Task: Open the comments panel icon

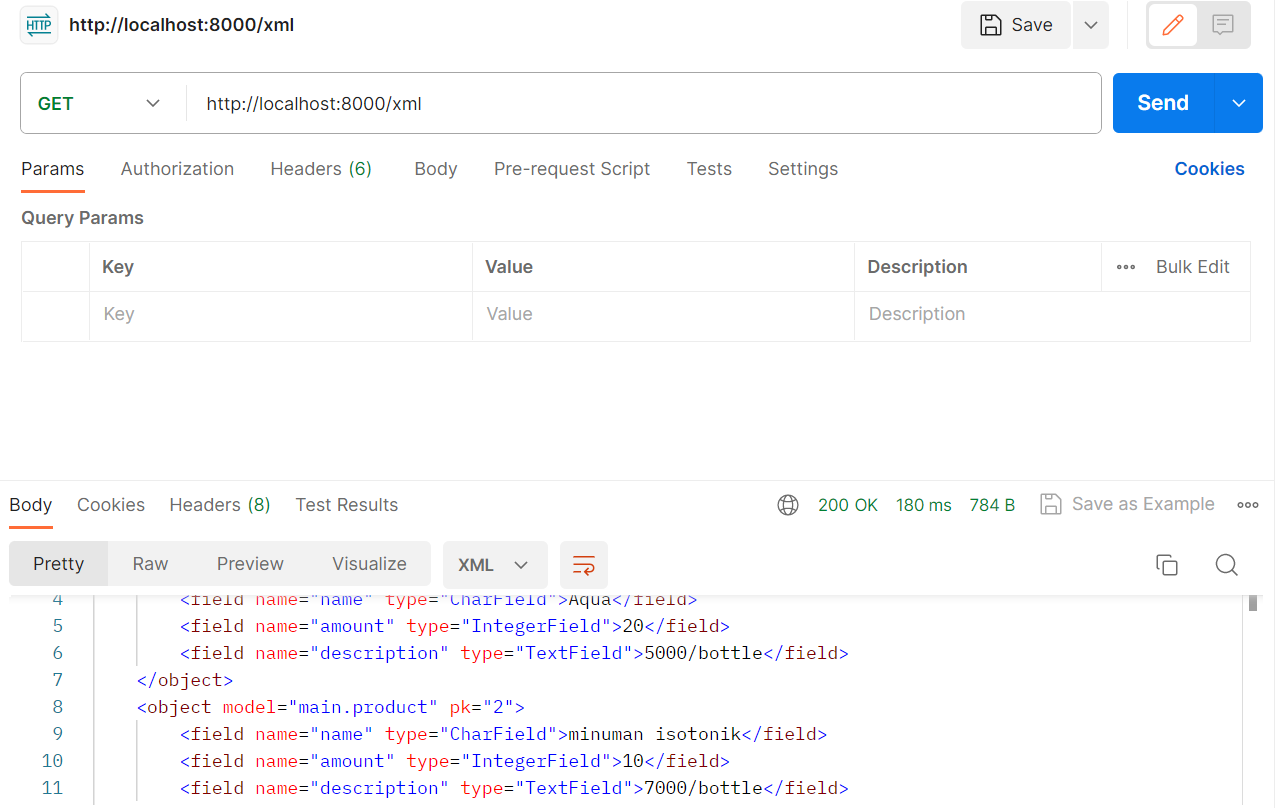Action: click(x=1223, y=24)
